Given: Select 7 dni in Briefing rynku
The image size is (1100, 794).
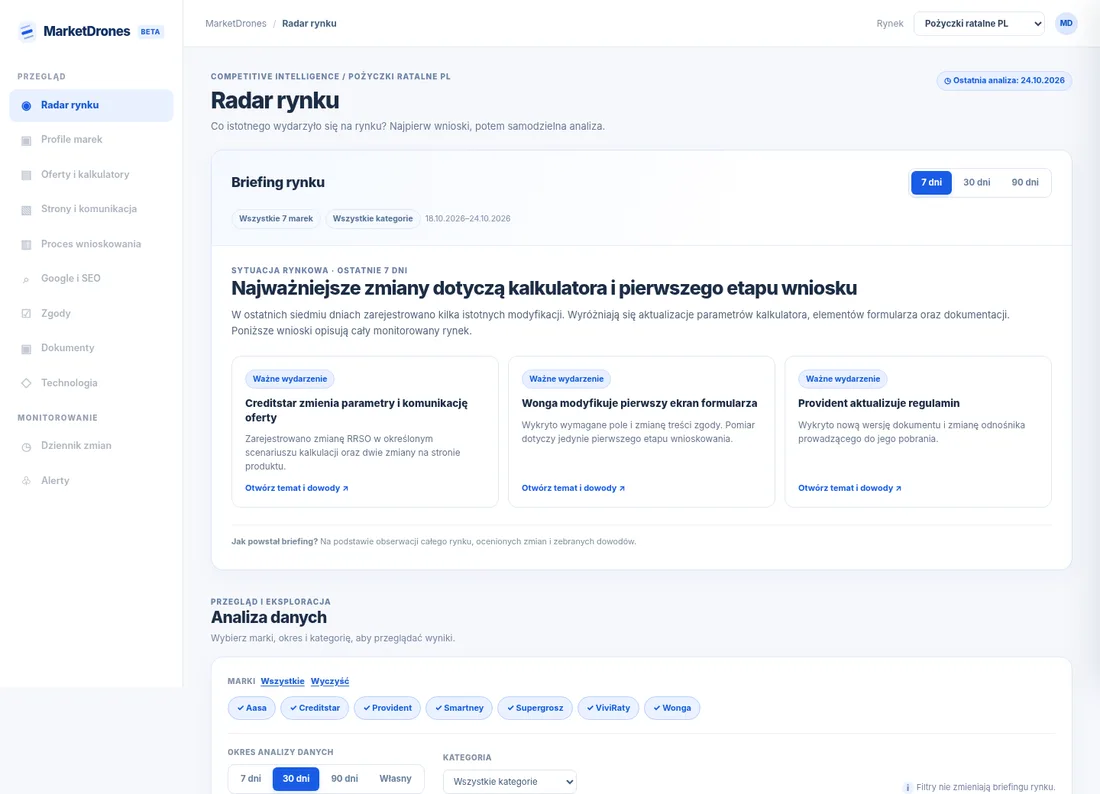Looking at the screenshot, I should 931,182.
